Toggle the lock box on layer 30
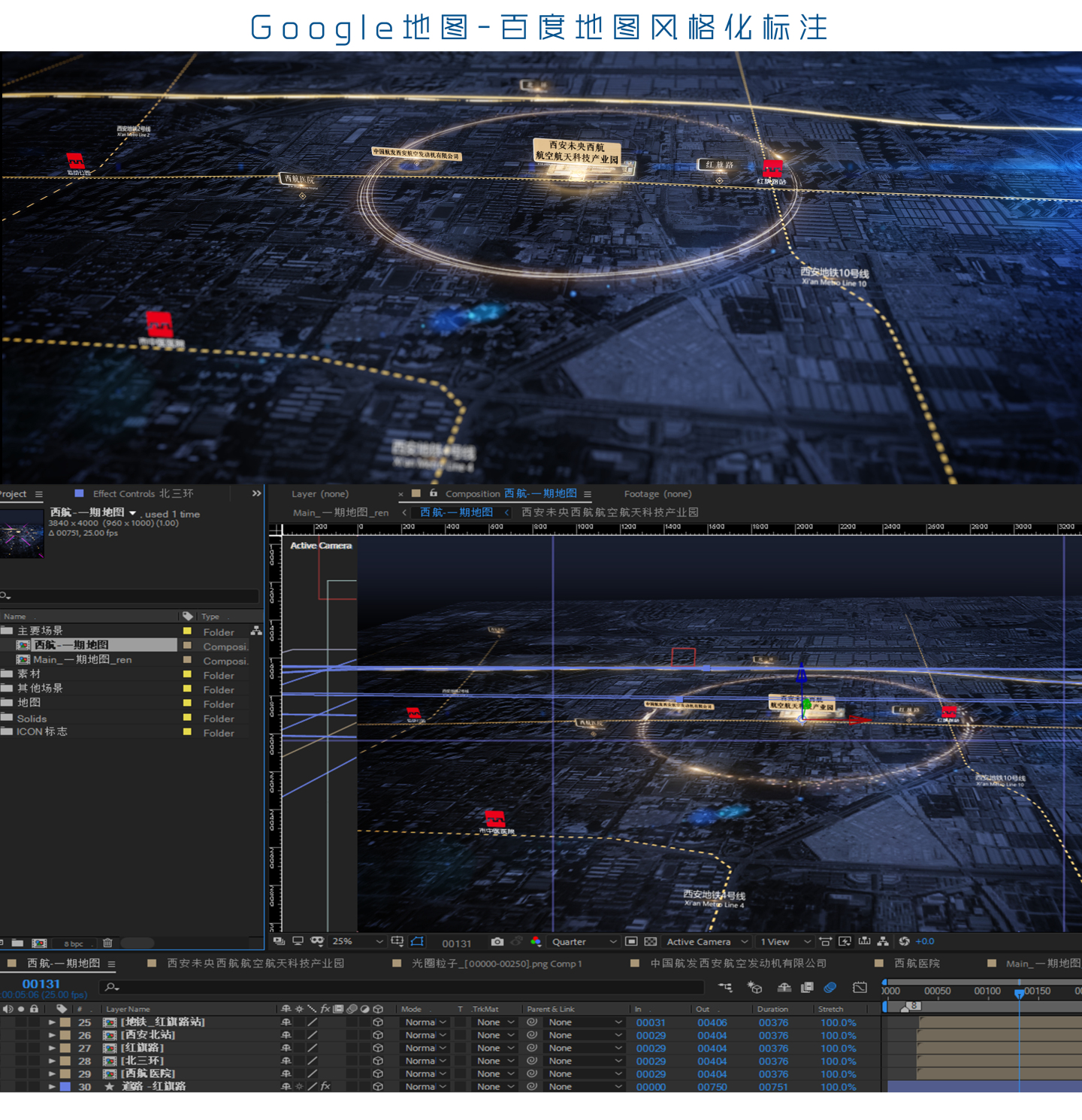The width and height of the screenshot is (1082, 1120). [34, 1086]
